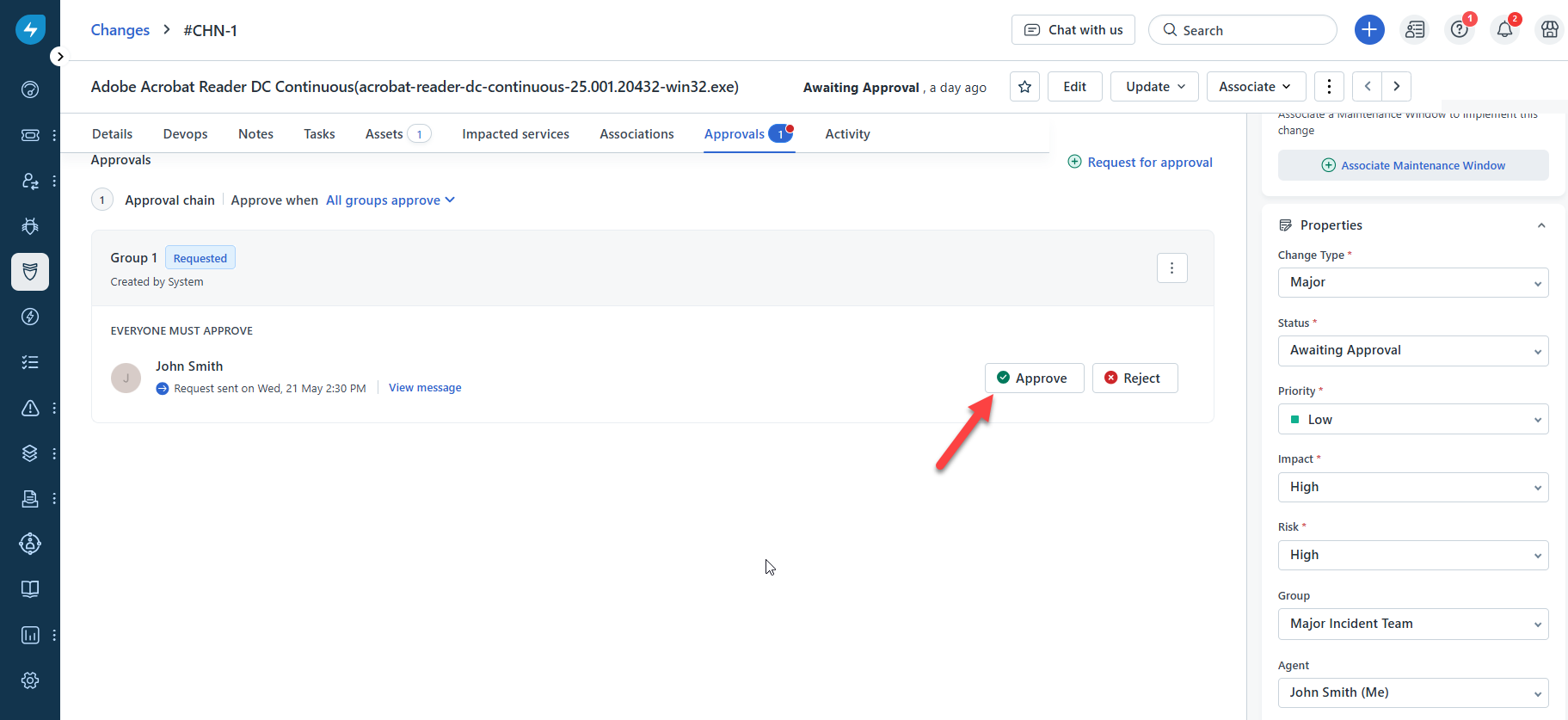
Task: Open the stamp icon in sidebar
Action: (30, 498)
